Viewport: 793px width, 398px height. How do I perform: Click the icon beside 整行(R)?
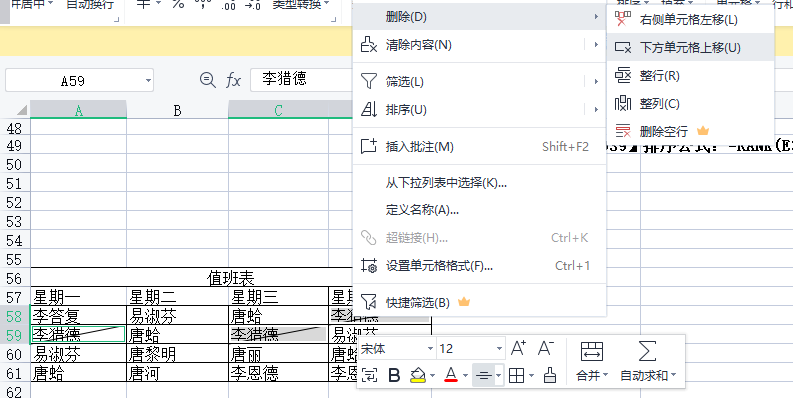pos(623,75)
